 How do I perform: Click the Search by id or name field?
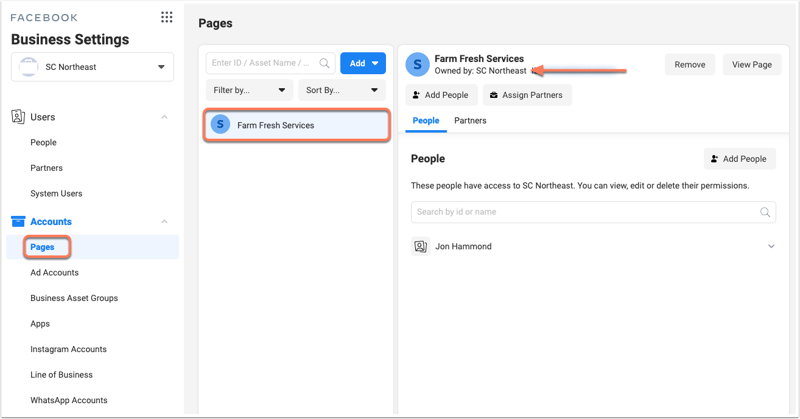[x=593, y=212]
